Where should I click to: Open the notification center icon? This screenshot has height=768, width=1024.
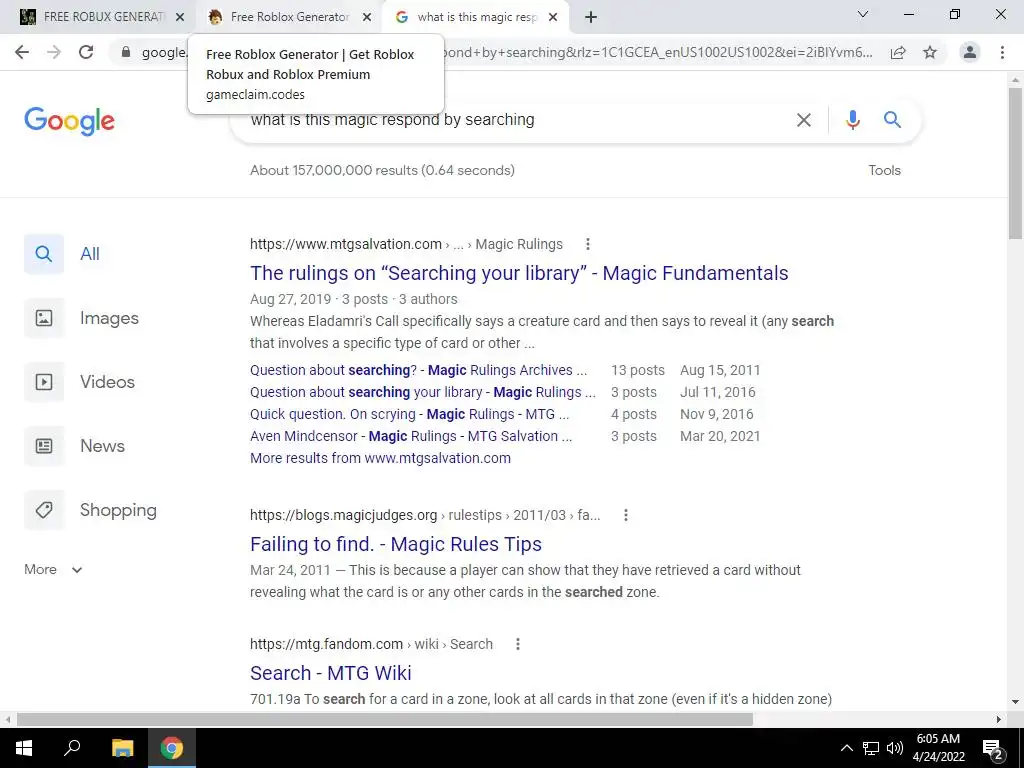[x=993, y=748]
